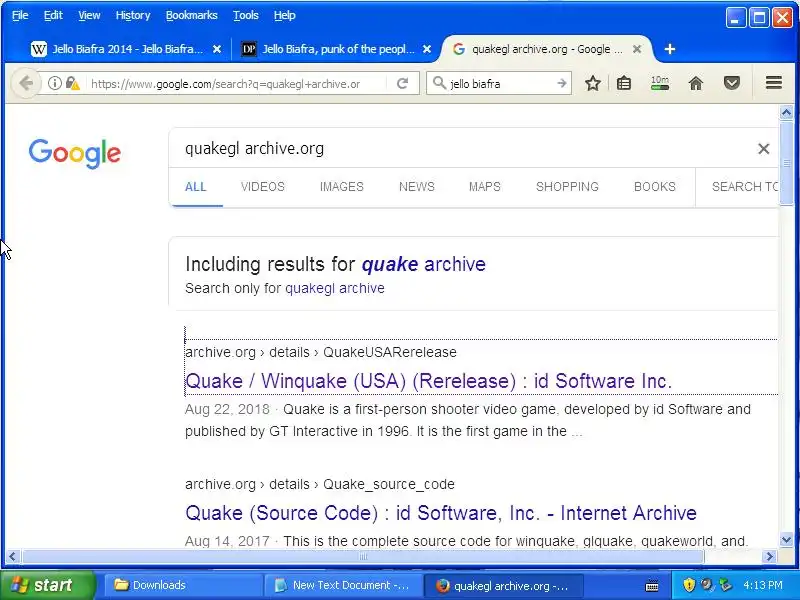The image size is (800, 600).
Task: Open the View menu
Action: [x=89, y=15]
